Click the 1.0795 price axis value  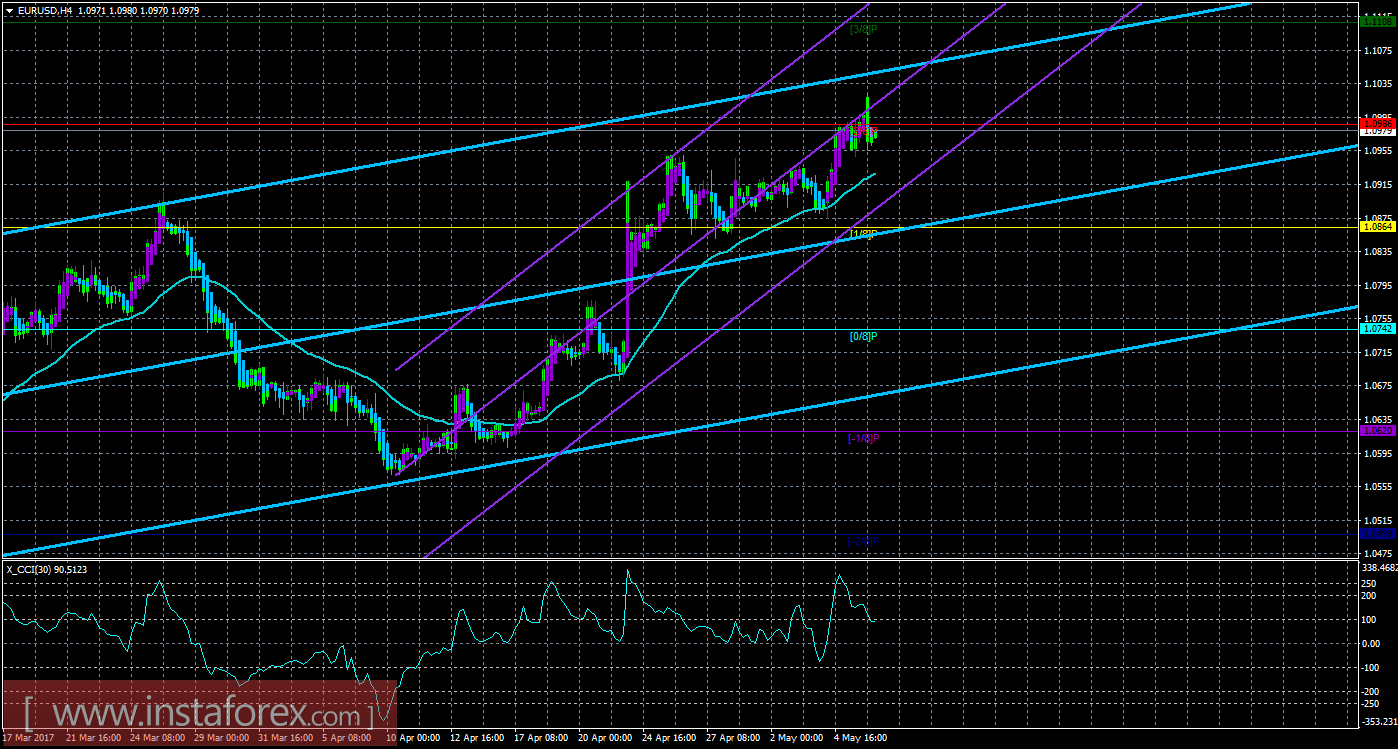pos(1377,285)
